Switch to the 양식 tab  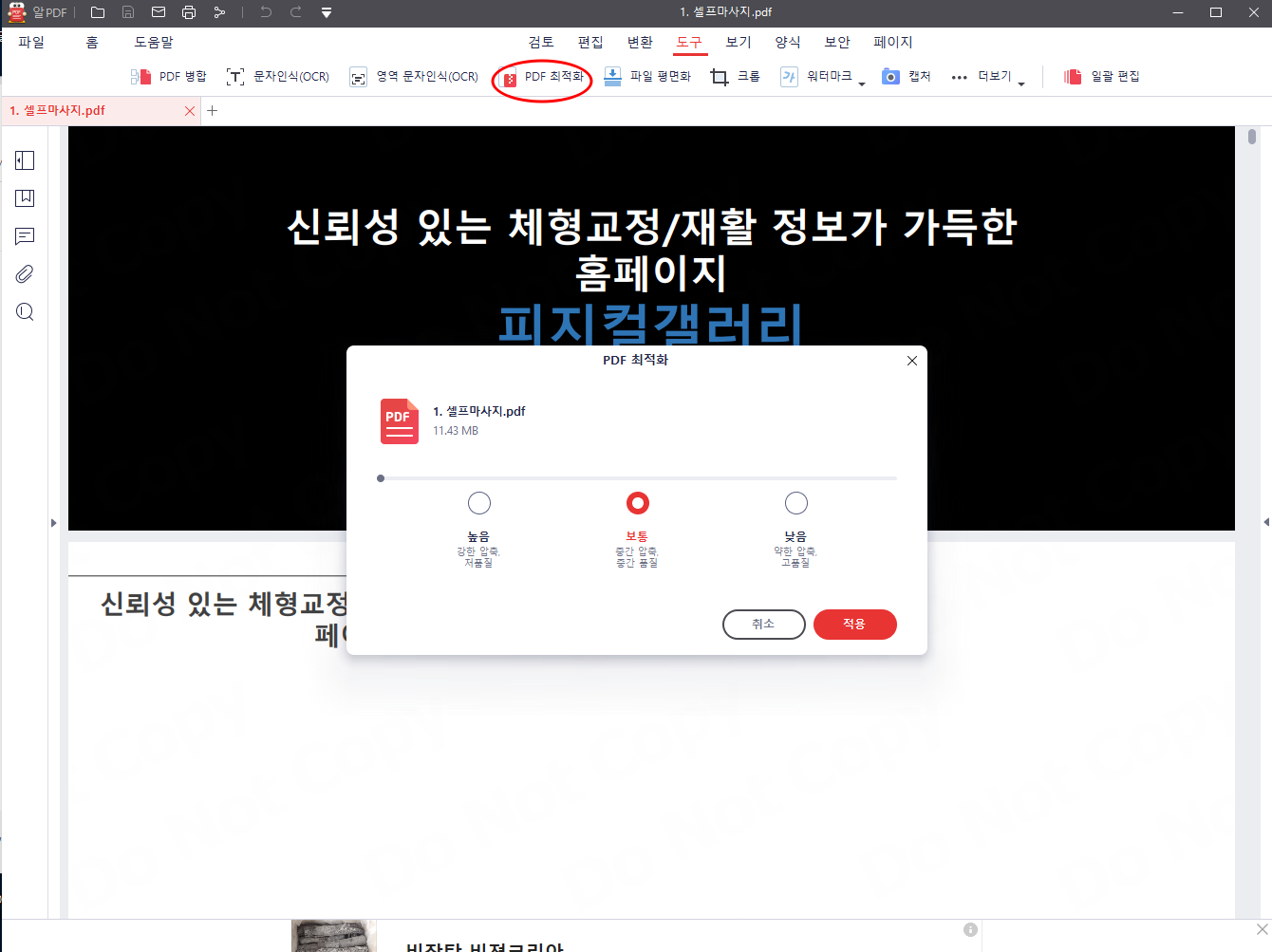point(788,42)
